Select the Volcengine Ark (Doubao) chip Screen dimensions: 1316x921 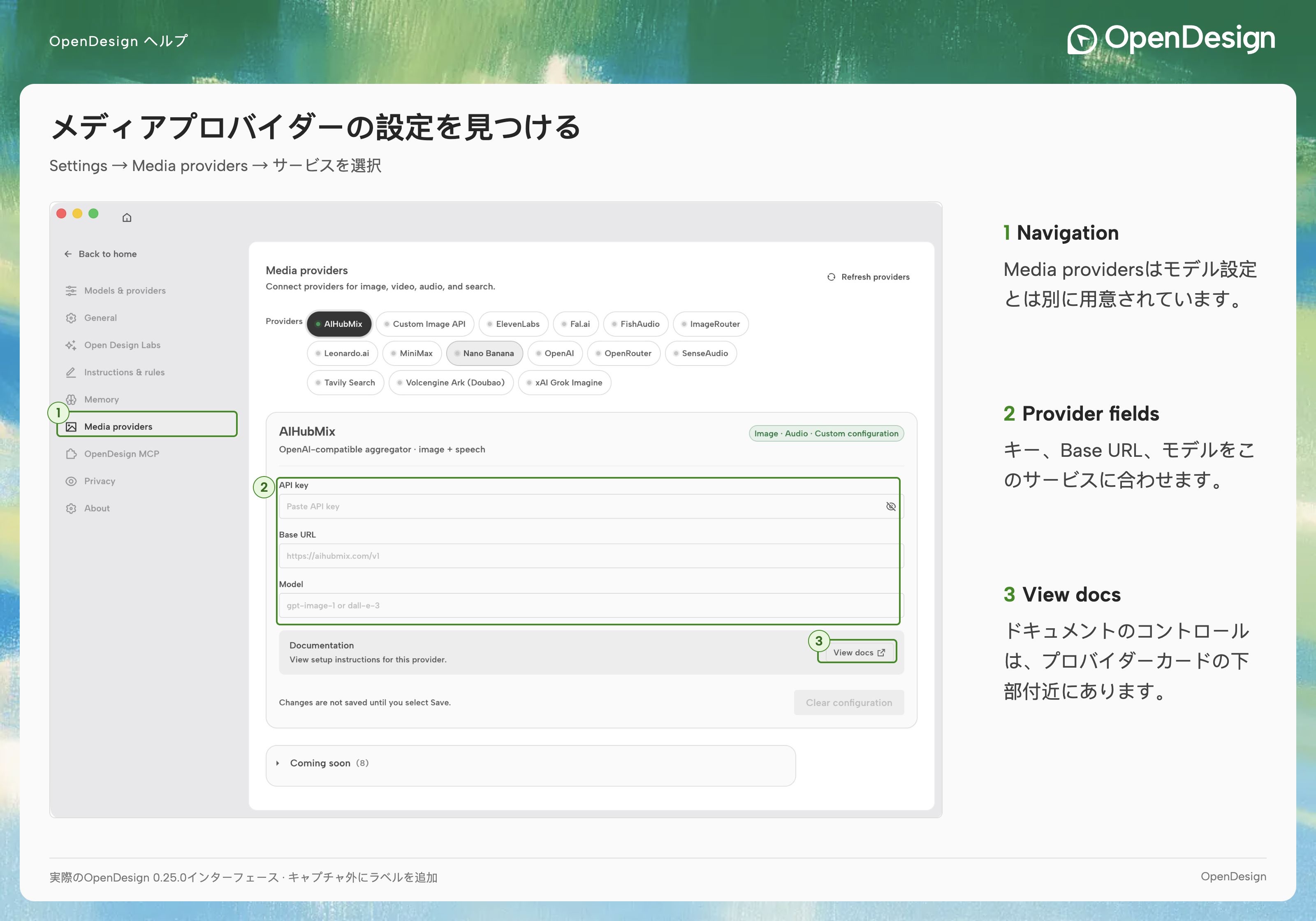(451, 383)
